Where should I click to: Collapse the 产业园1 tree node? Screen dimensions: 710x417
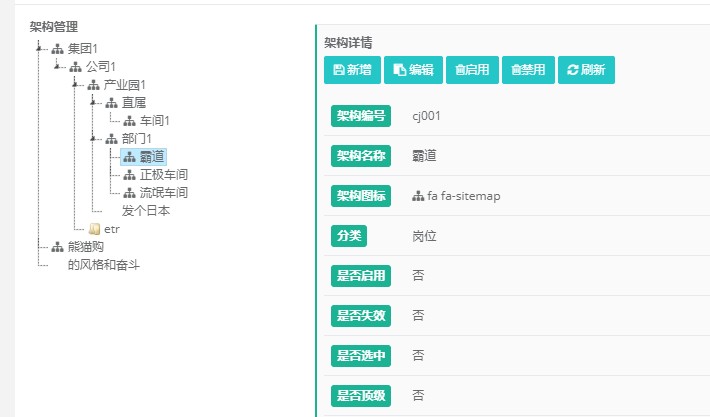(75, 84)
